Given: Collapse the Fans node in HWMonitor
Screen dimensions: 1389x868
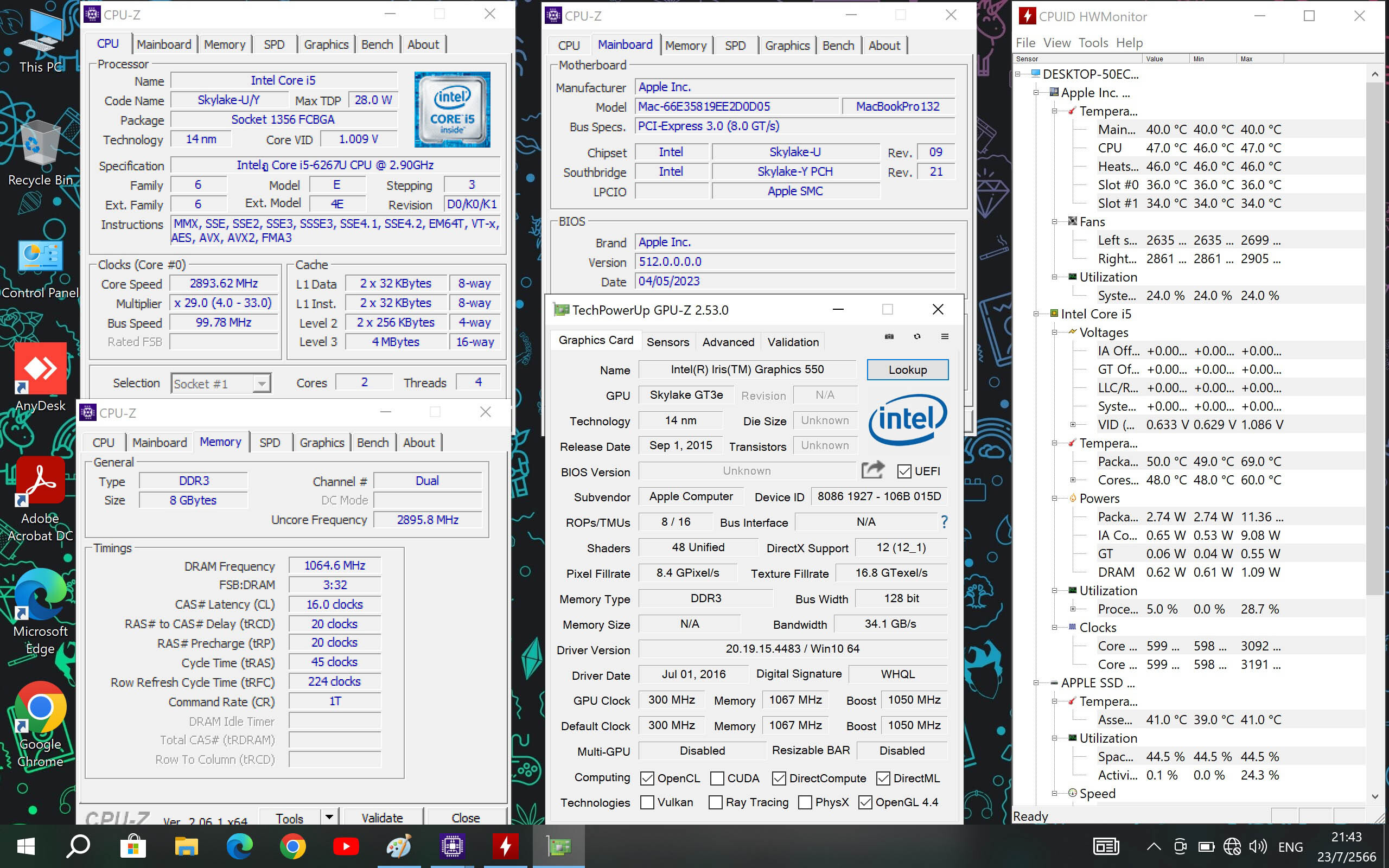Looking at the screenshot, I should click(1054, 221).
